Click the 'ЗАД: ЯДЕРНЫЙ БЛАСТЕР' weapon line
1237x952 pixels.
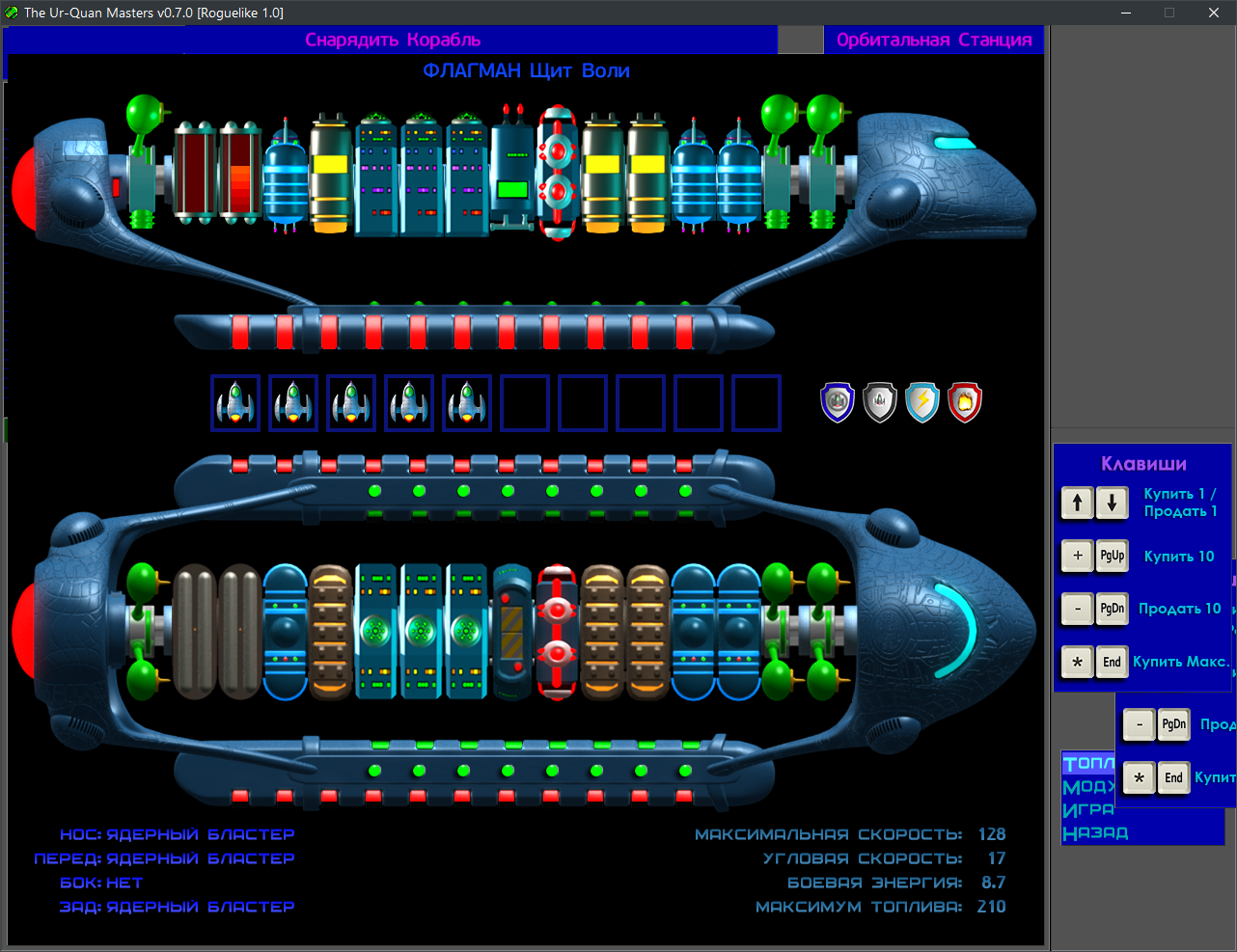(178, 907)
